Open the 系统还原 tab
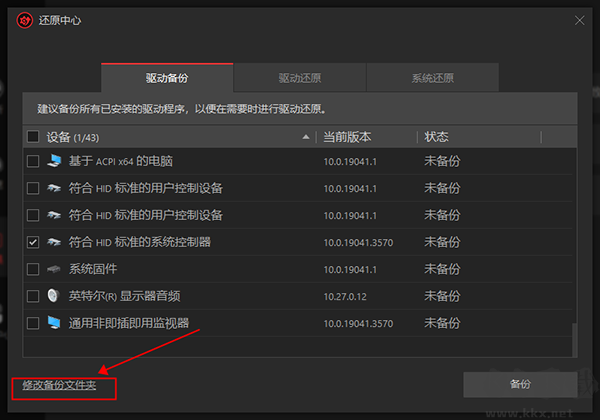Screen dimensions: 600x420 (432, 77)
